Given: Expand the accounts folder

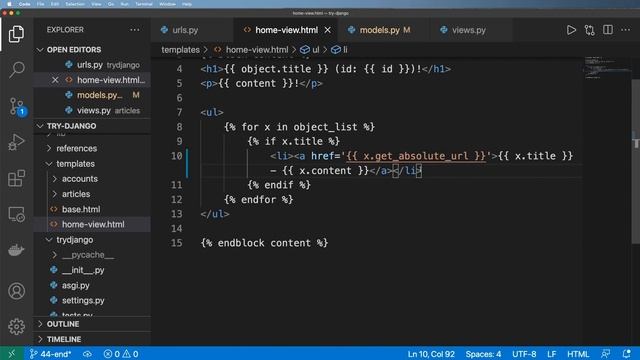Looking at the screenshot, I should click(92, 179).
